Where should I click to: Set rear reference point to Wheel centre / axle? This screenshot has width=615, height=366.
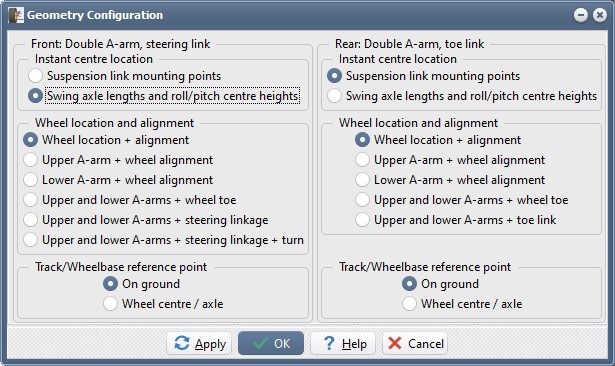(462, 304)
